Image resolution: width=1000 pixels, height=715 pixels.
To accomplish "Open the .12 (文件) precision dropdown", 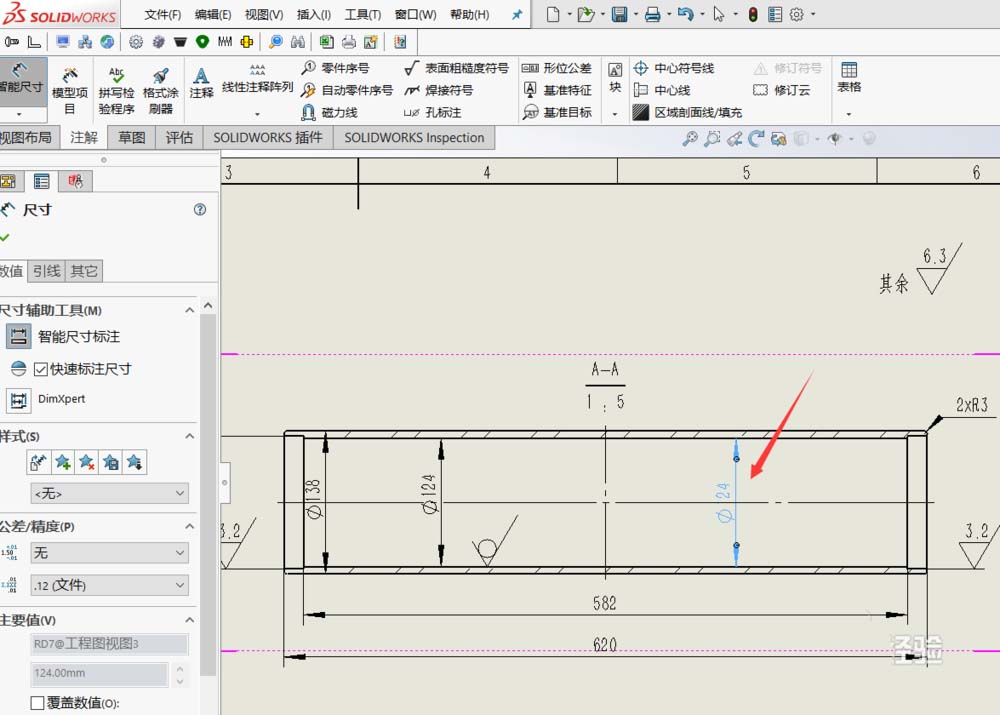I will 109,585.
